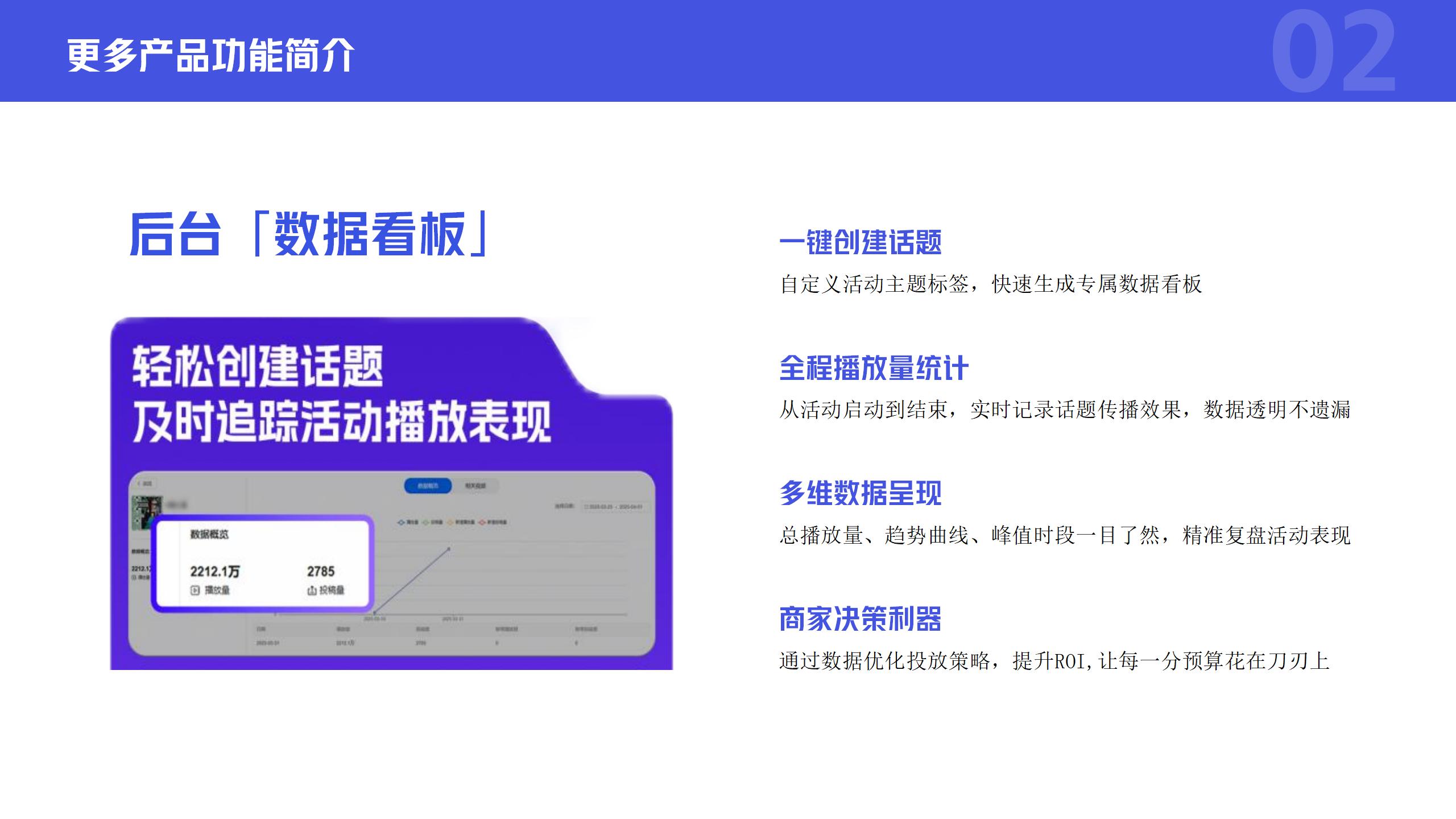Switch to the grey 相关视频 tab

coord(475,486)
